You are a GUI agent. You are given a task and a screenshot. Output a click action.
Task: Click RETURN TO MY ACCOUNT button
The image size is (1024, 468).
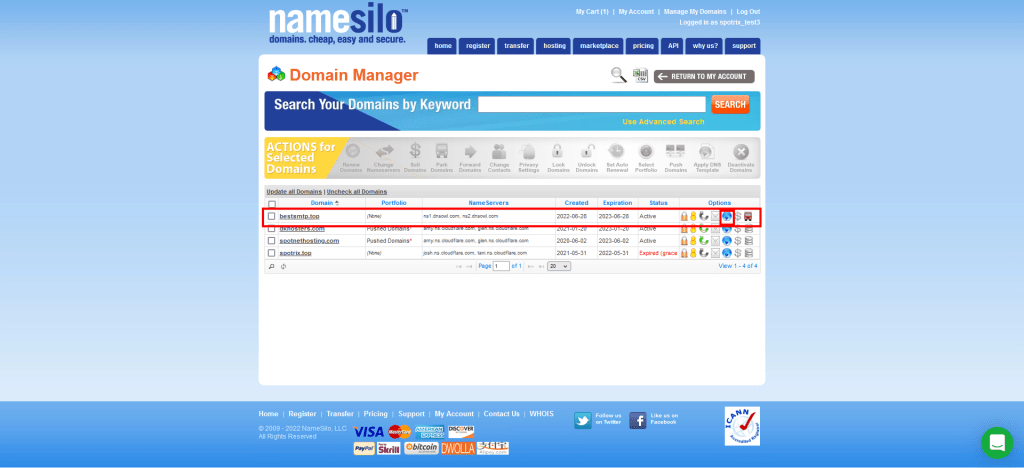click(704, 76)
